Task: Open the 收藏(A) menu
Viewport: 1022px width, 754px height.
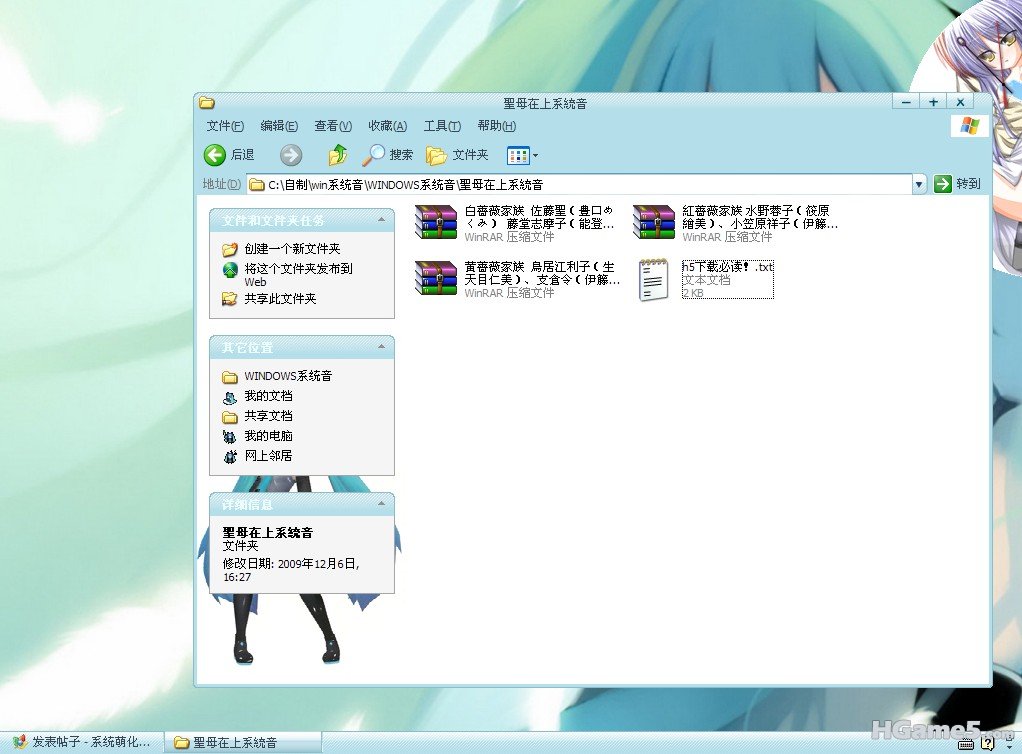Action: (387, 126)
